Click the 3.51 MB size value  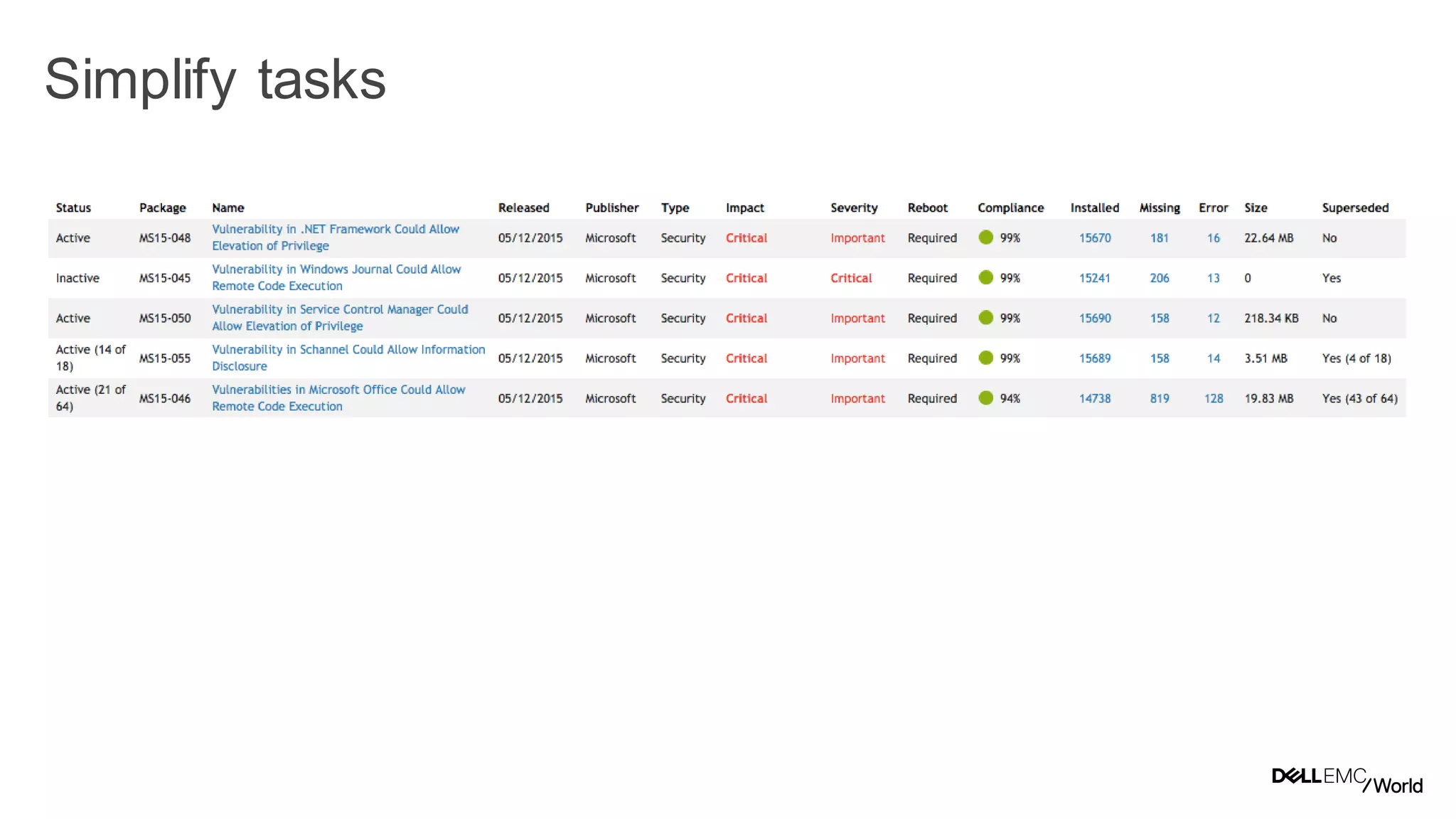[1265, 358]
